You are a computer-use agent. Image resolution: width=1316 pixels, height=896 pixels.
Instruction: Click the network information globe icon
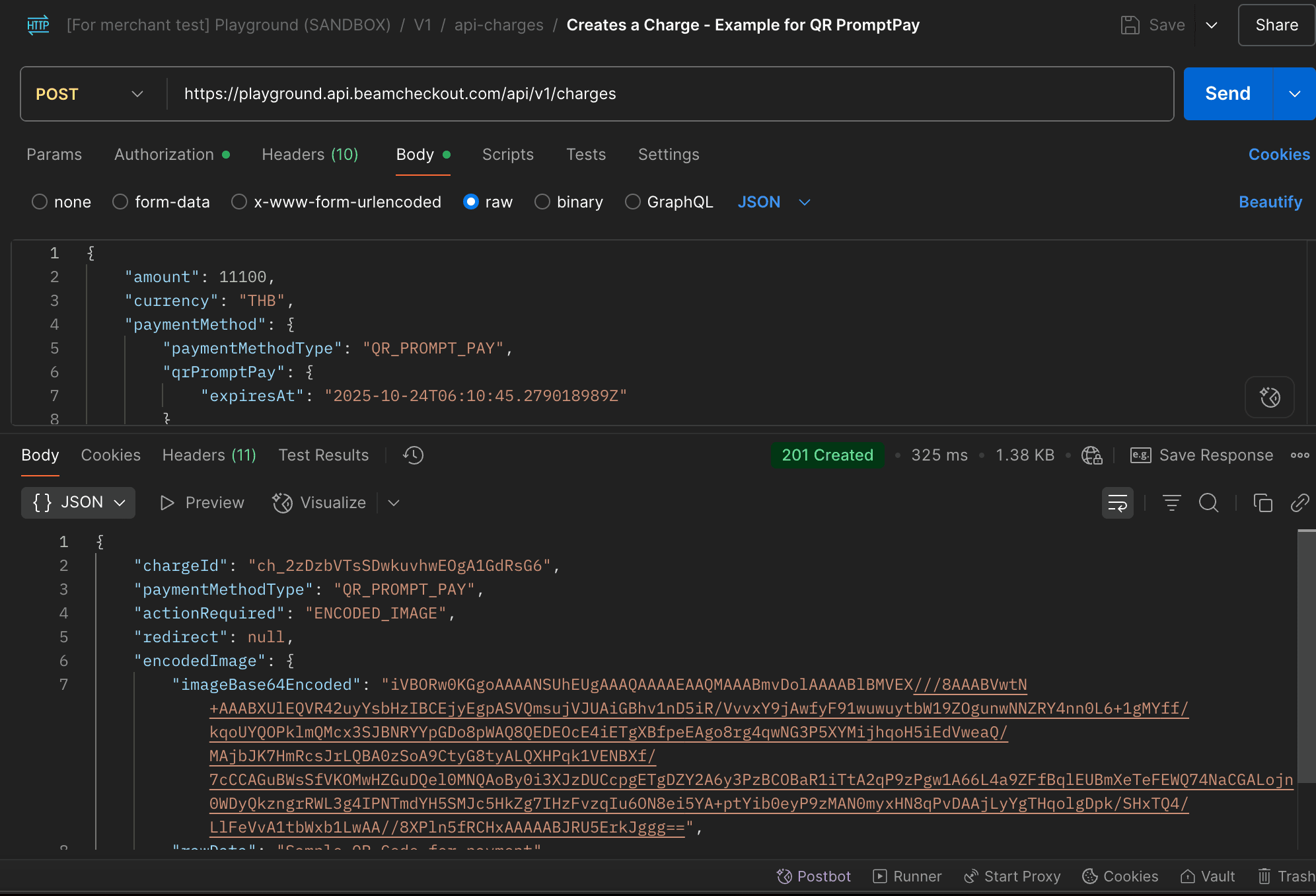1091,455
